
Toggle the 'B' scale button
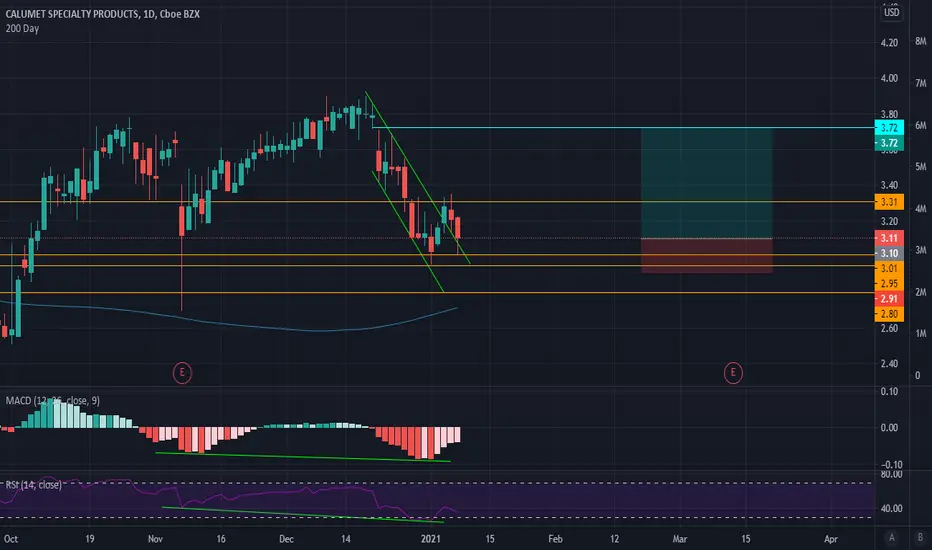920,538
